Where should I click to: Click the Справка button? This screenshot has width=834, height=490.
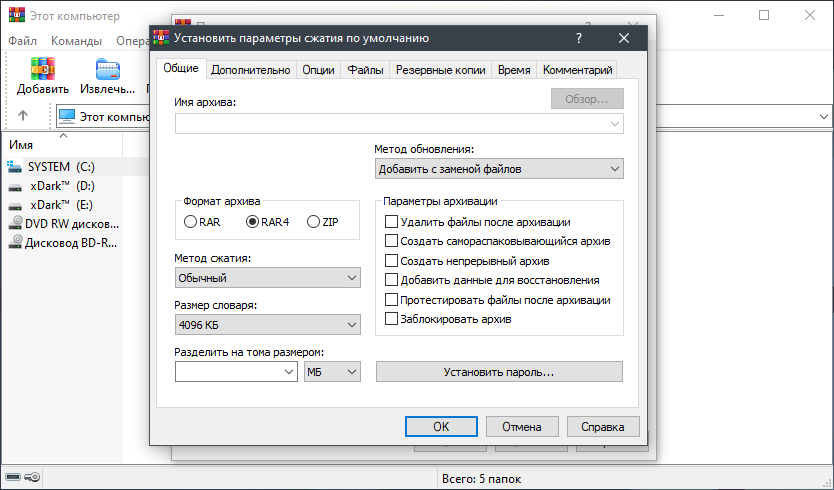point(603,427)
